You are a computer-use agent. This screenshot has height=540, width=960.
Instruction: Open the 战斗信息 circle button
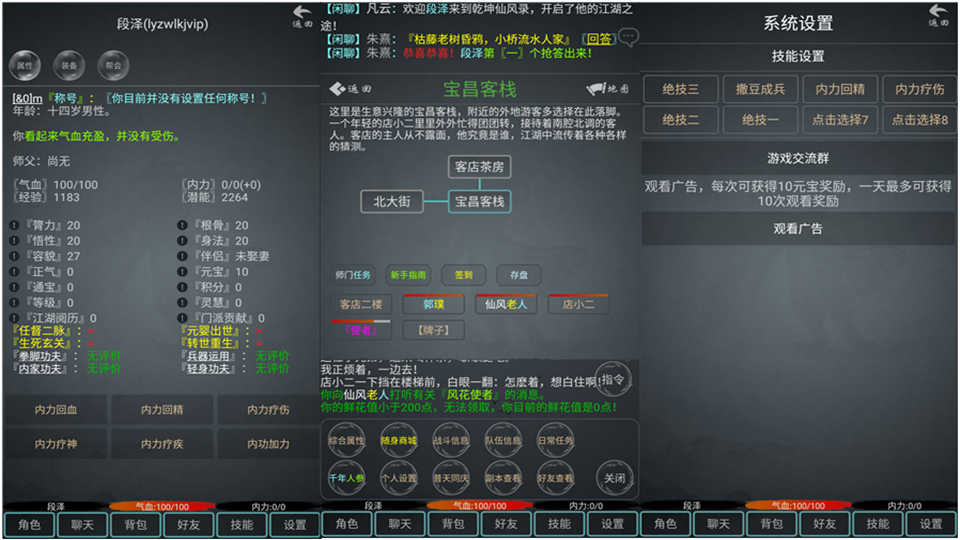pos(451,440)
